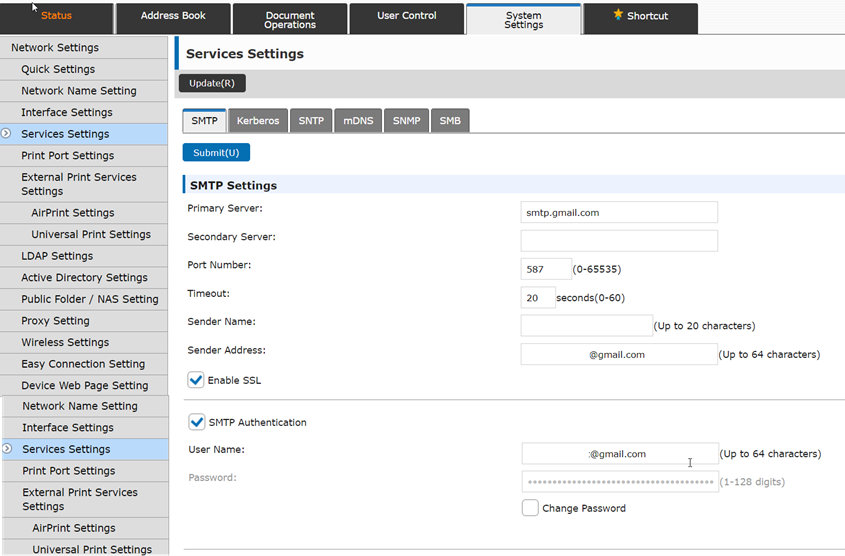Image resolution: width=845 pixels, height=556 pixels.
Task: Switch to the Kerberos sub-tab
Action: coord(258,121)
